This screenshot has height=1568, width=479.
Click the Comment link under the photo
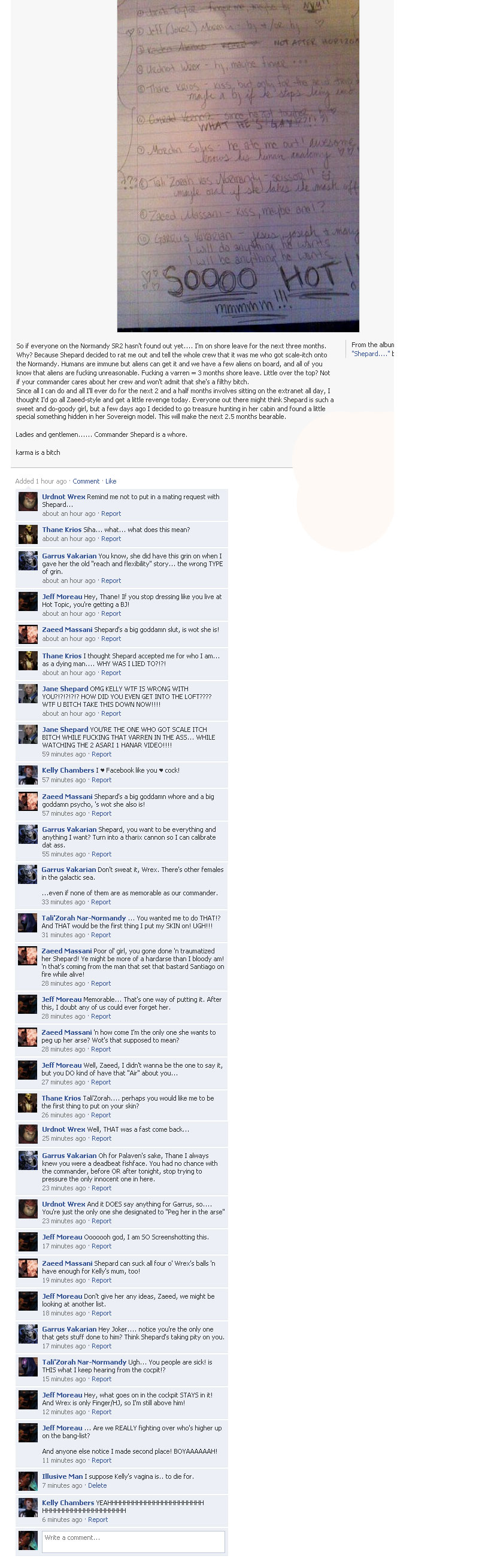coord(86,481)
